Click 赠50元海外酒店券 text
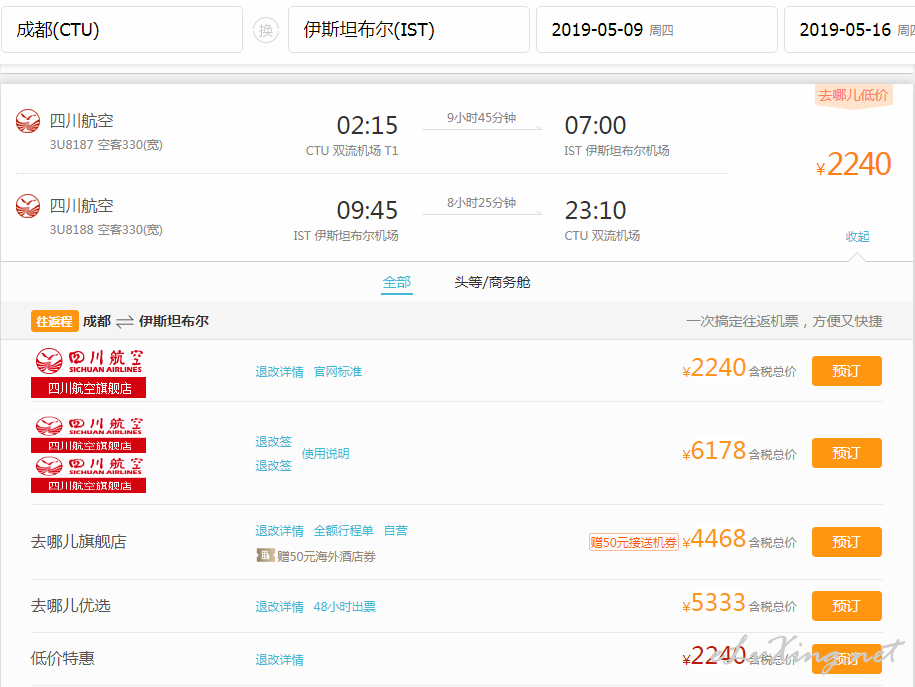Image resolution: width=915 pixels, height=687 pixels. coord(326,556)
